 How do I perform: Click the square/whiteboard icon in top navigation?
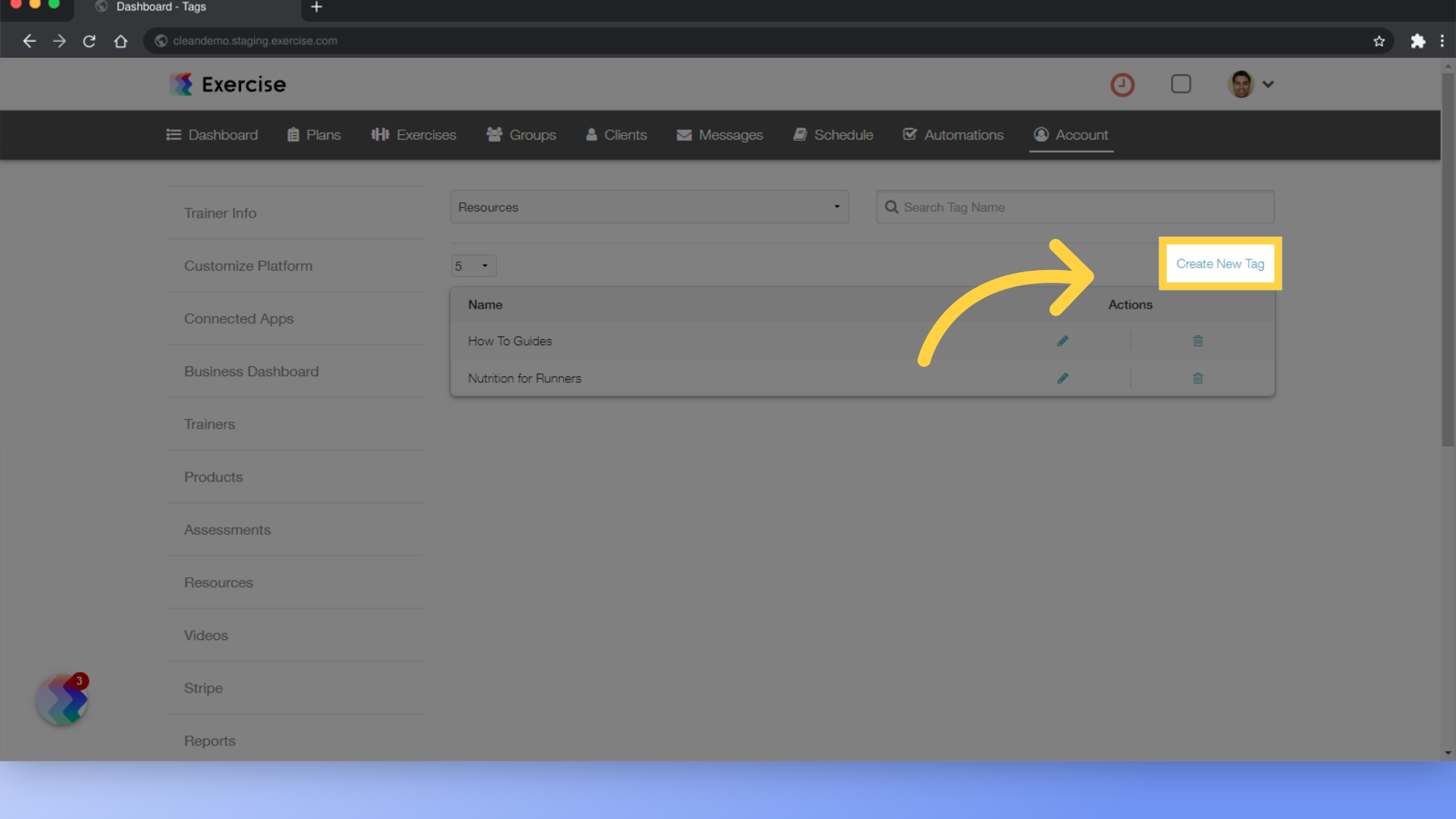click(x=1181, y=84)
